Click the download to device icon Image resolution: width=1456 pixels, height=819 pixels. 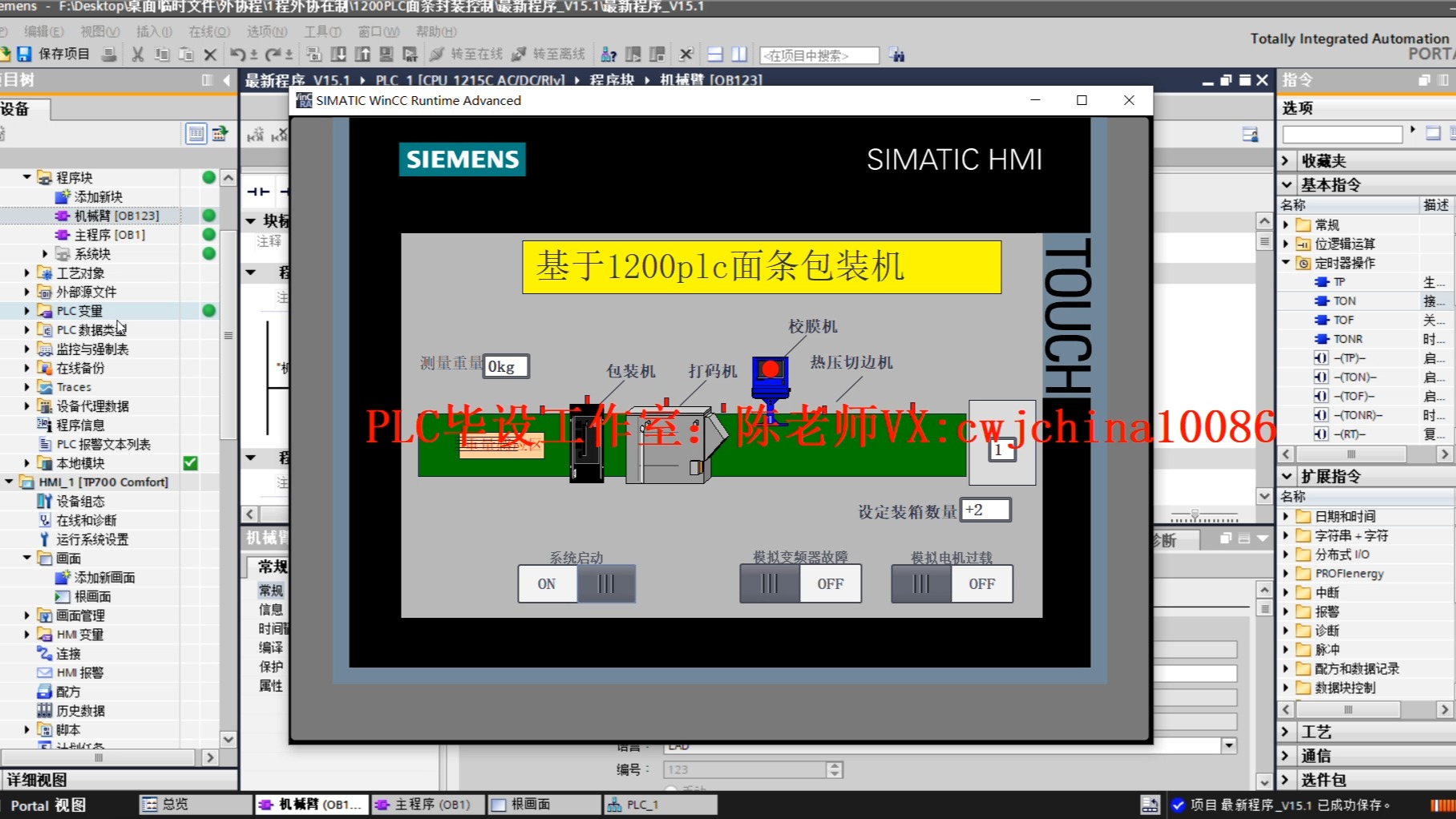point(338,54)
